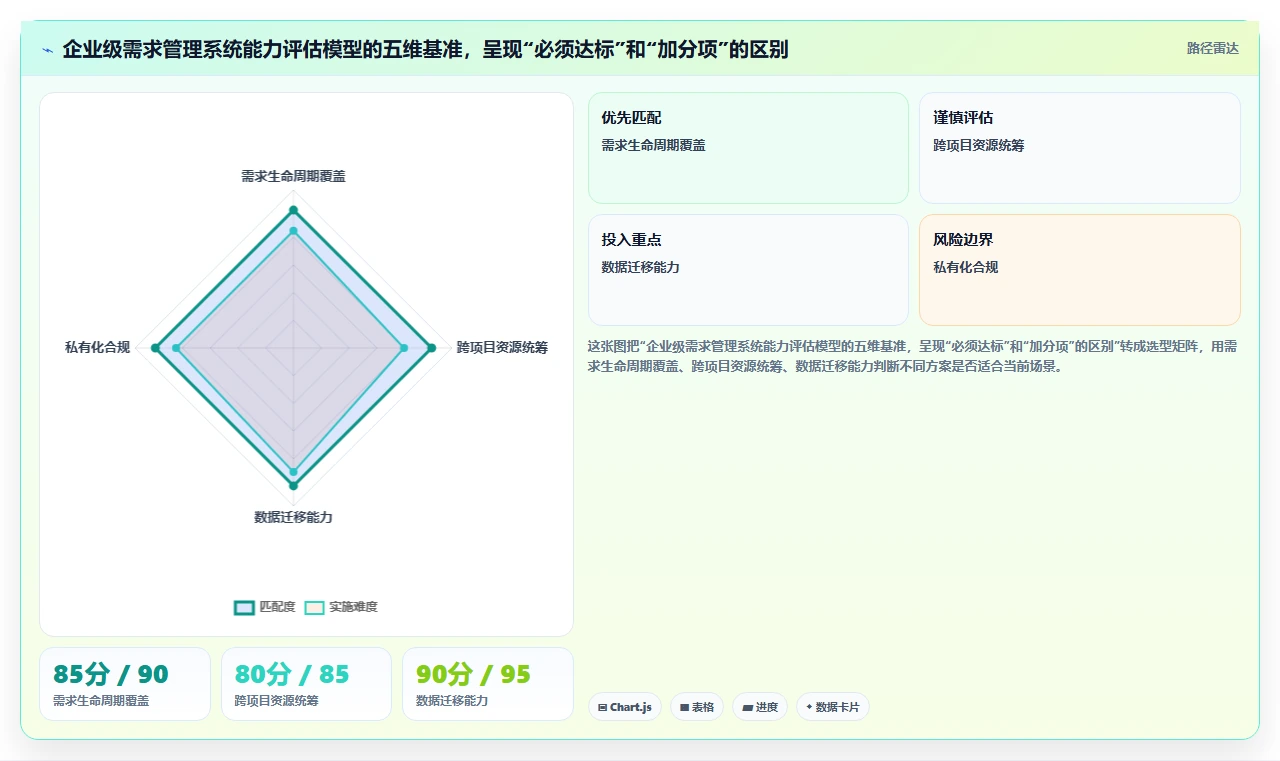Open the 谨慎评估 quadrant card heading
This screenshot has width=1280, height=761.
pos(963,118)
